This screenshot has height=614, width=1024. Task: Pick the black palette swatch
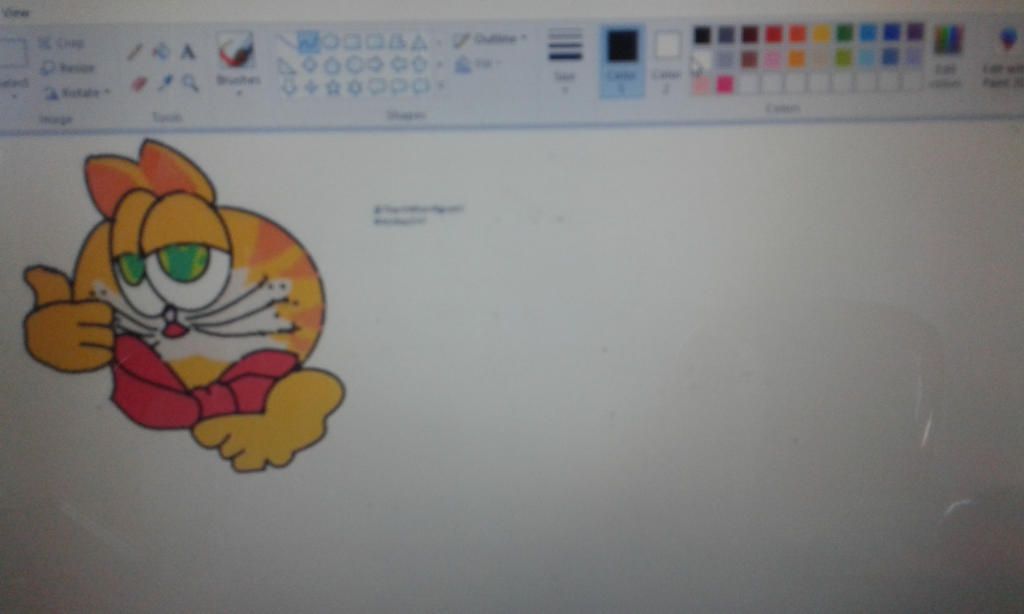[702, 35]
